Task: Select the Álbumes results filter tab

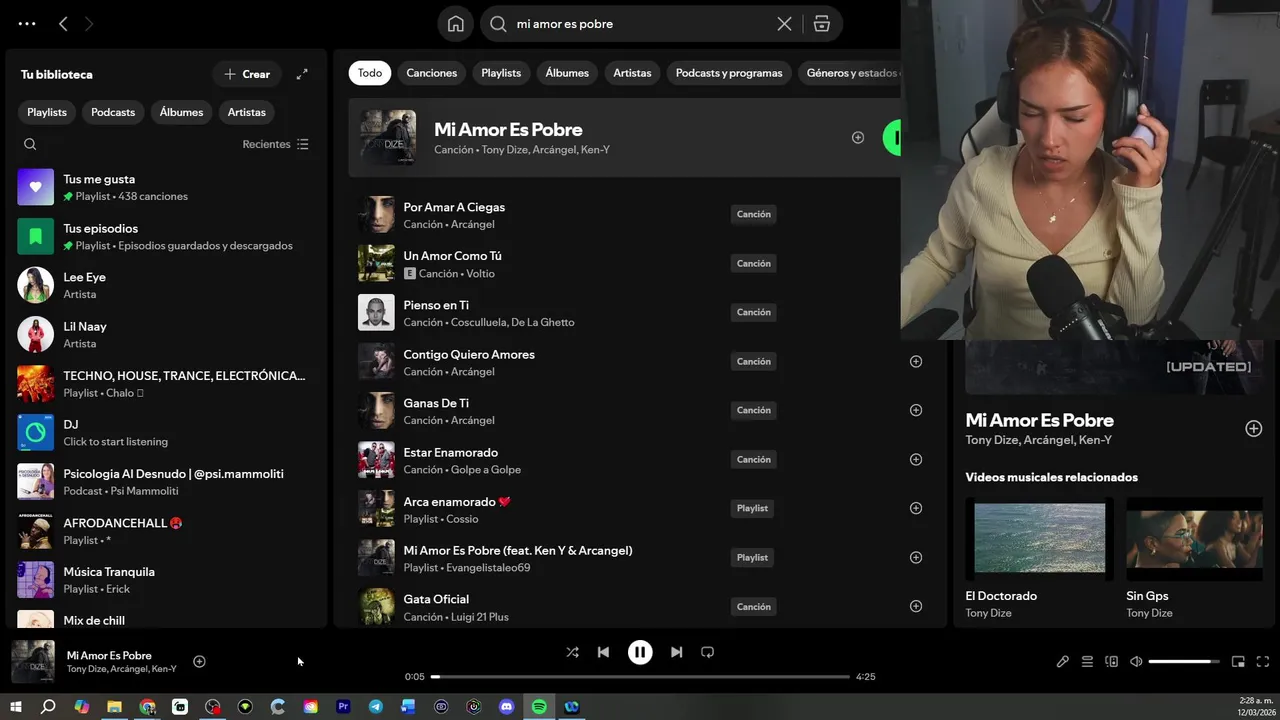Action: click(x=567, y=73)
